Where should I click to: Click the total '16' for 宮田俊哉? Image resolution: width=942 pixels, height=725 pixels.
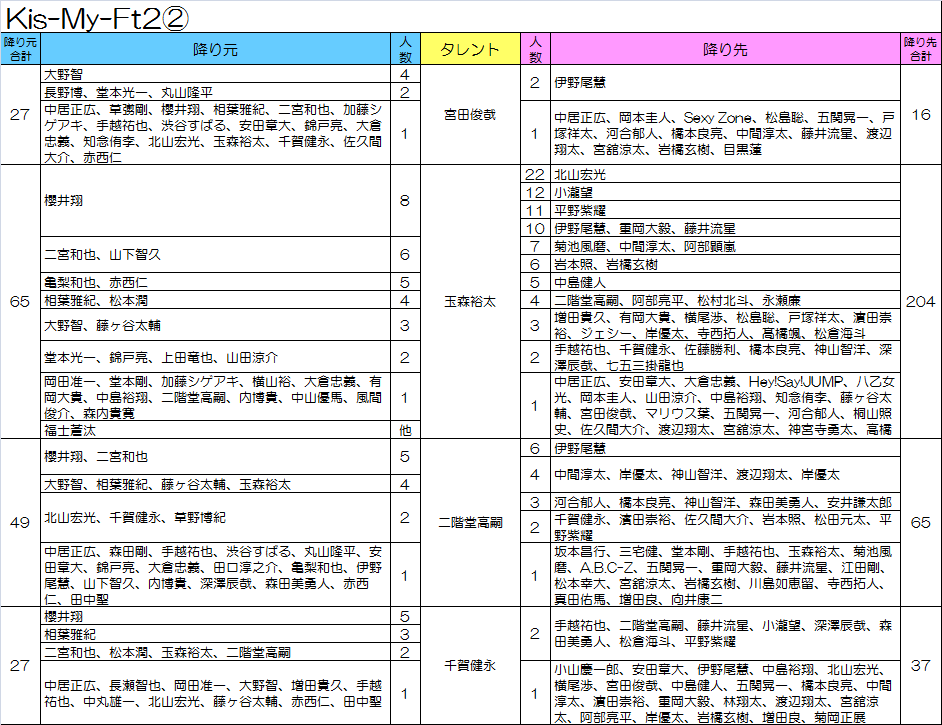[x=920, y=115]
